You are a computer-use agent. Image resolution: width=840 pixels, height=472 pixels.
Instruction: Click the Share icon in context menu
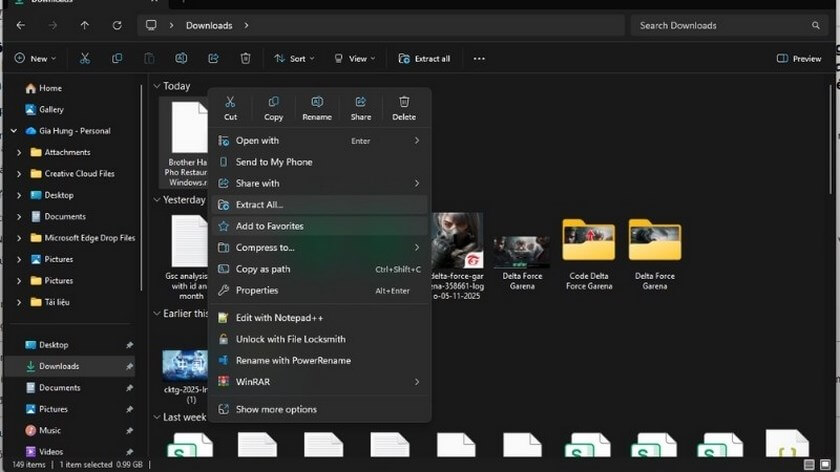coord(361,102)
